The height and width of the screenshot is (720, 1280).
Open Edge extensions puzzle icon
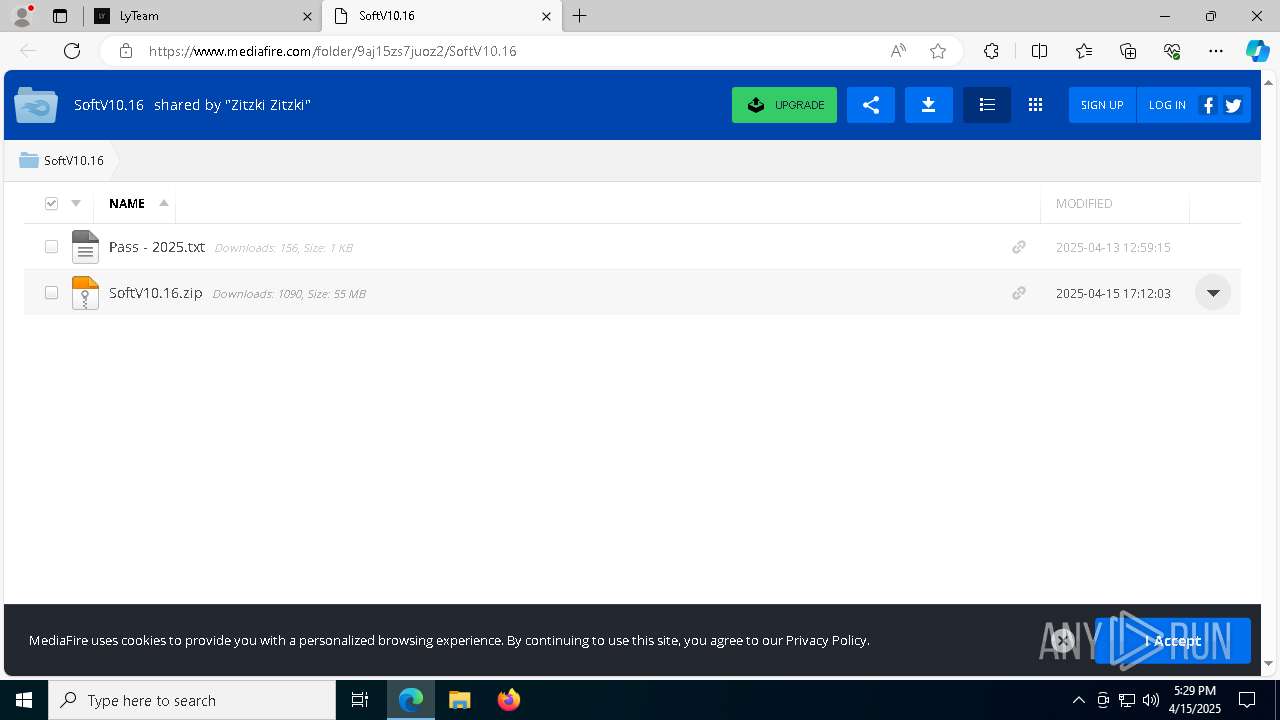point(991,51)
